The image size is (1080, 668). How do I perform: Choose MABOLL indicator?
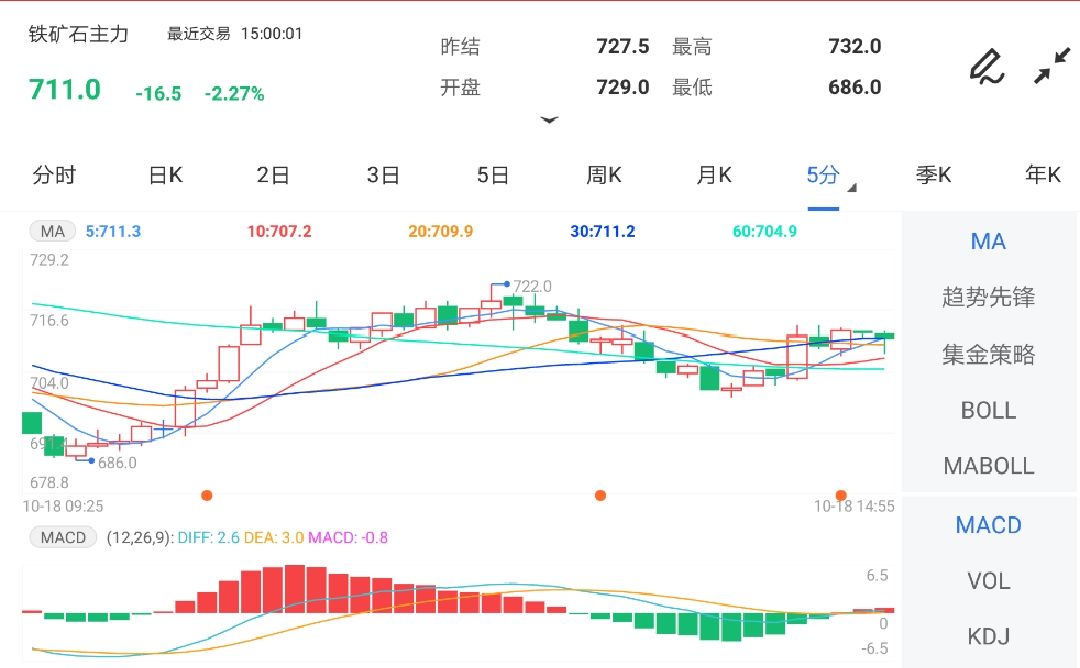coord(988,466)
